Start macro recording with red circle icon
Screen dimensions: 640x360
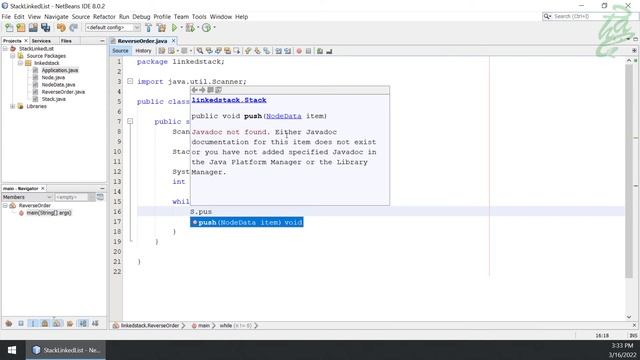299,51
